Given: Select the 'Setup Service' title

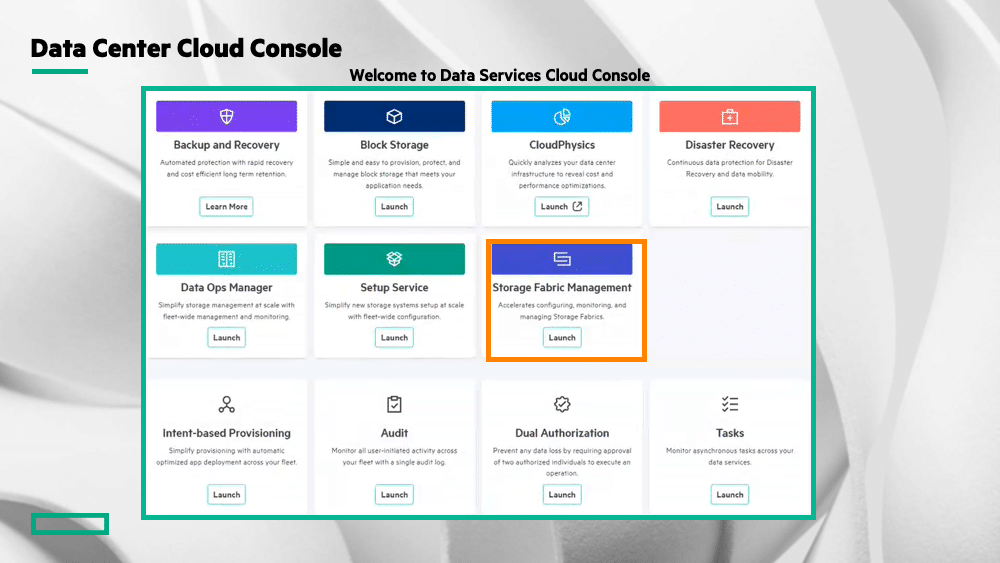Looking at the screenshot, I should [394, 288].
